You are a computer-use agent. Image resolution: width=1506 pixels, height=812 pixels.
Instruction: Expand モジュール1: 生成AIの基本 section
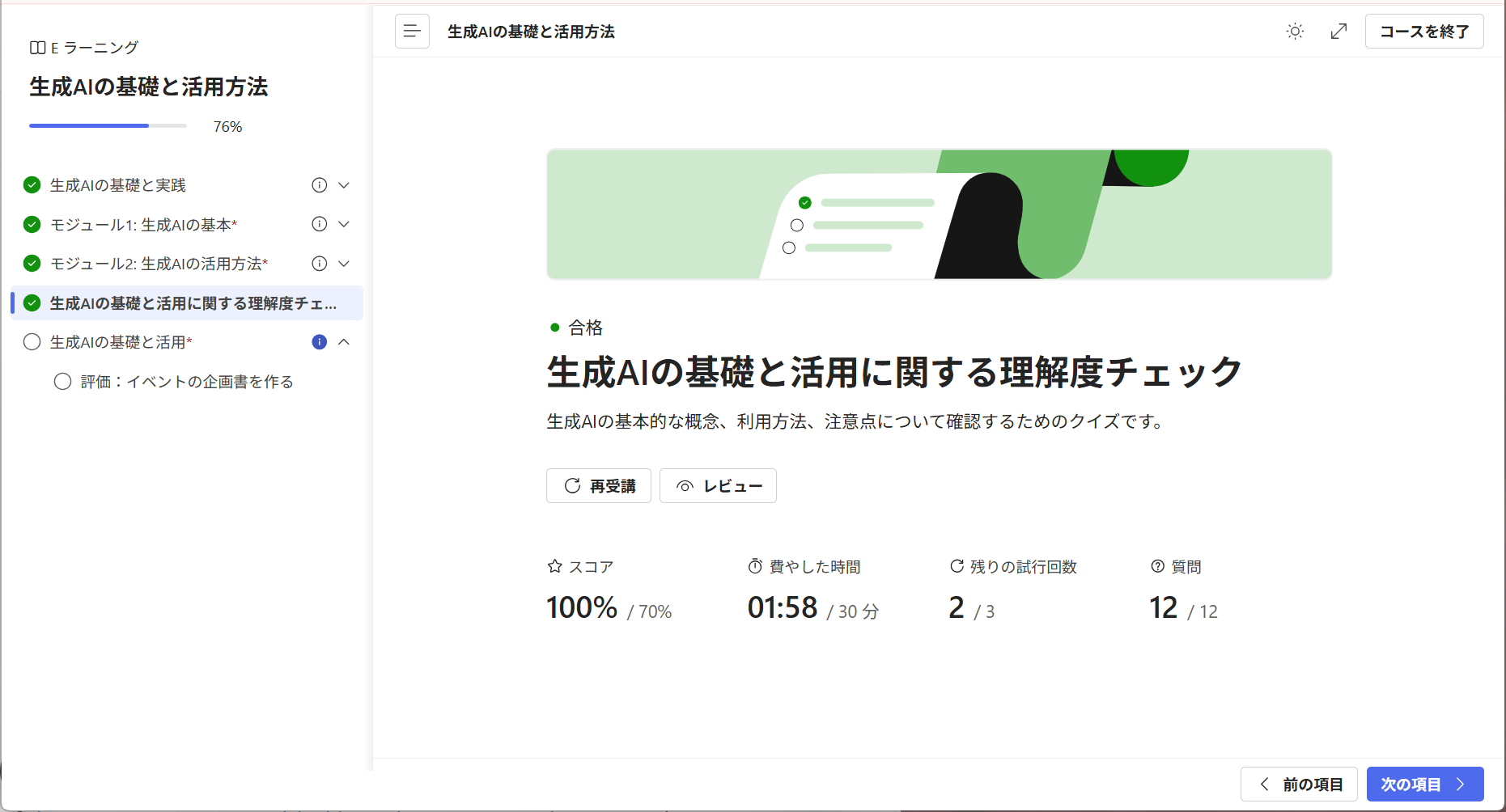pos(344,224)
